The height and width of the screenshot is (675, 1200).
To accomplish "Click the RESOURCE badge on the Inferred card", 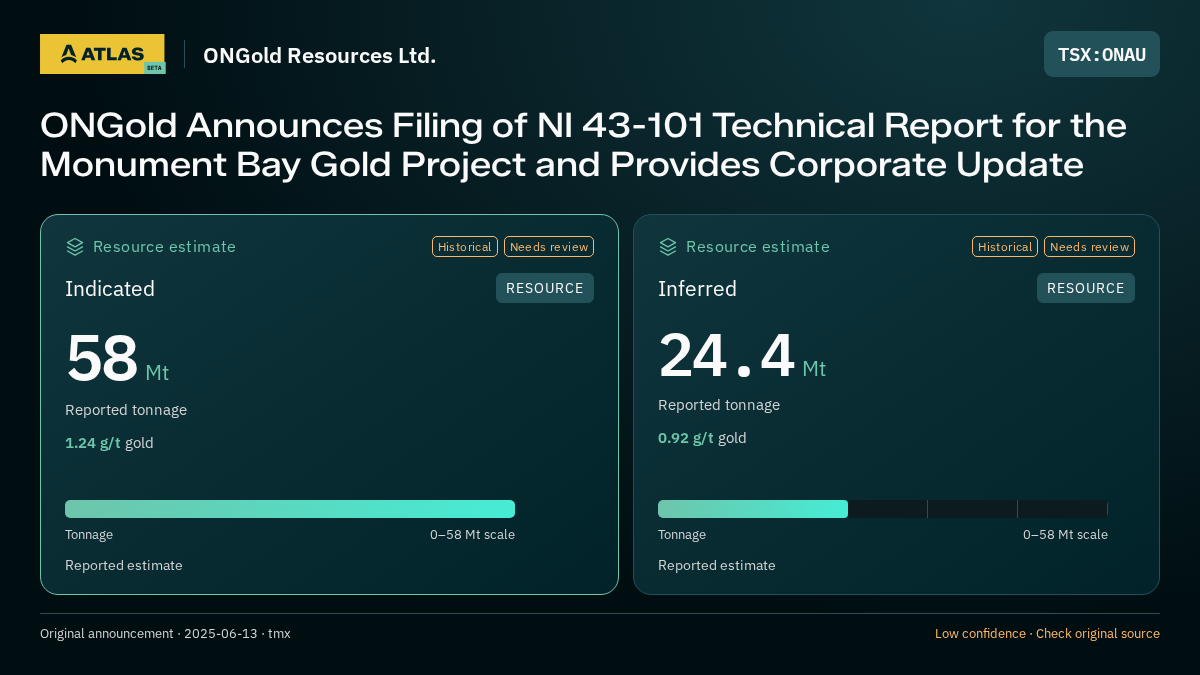I will [1086, 288].
